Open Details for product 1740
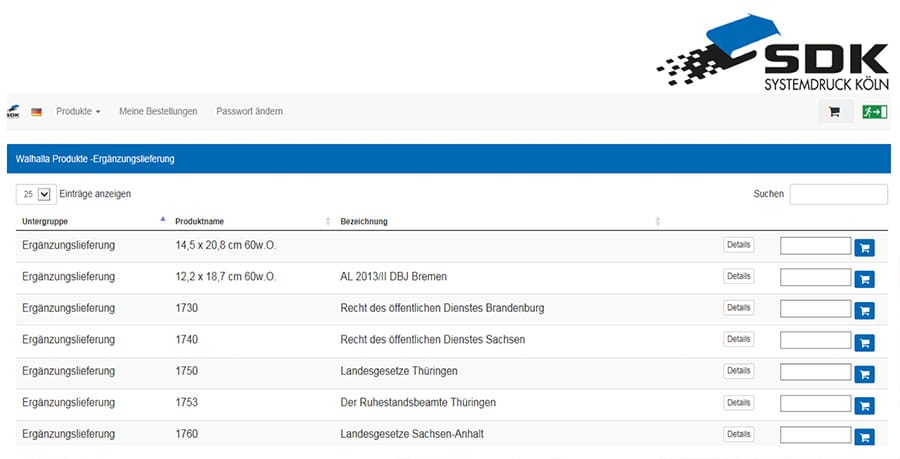900x459 pixels. tap(739, 340)
